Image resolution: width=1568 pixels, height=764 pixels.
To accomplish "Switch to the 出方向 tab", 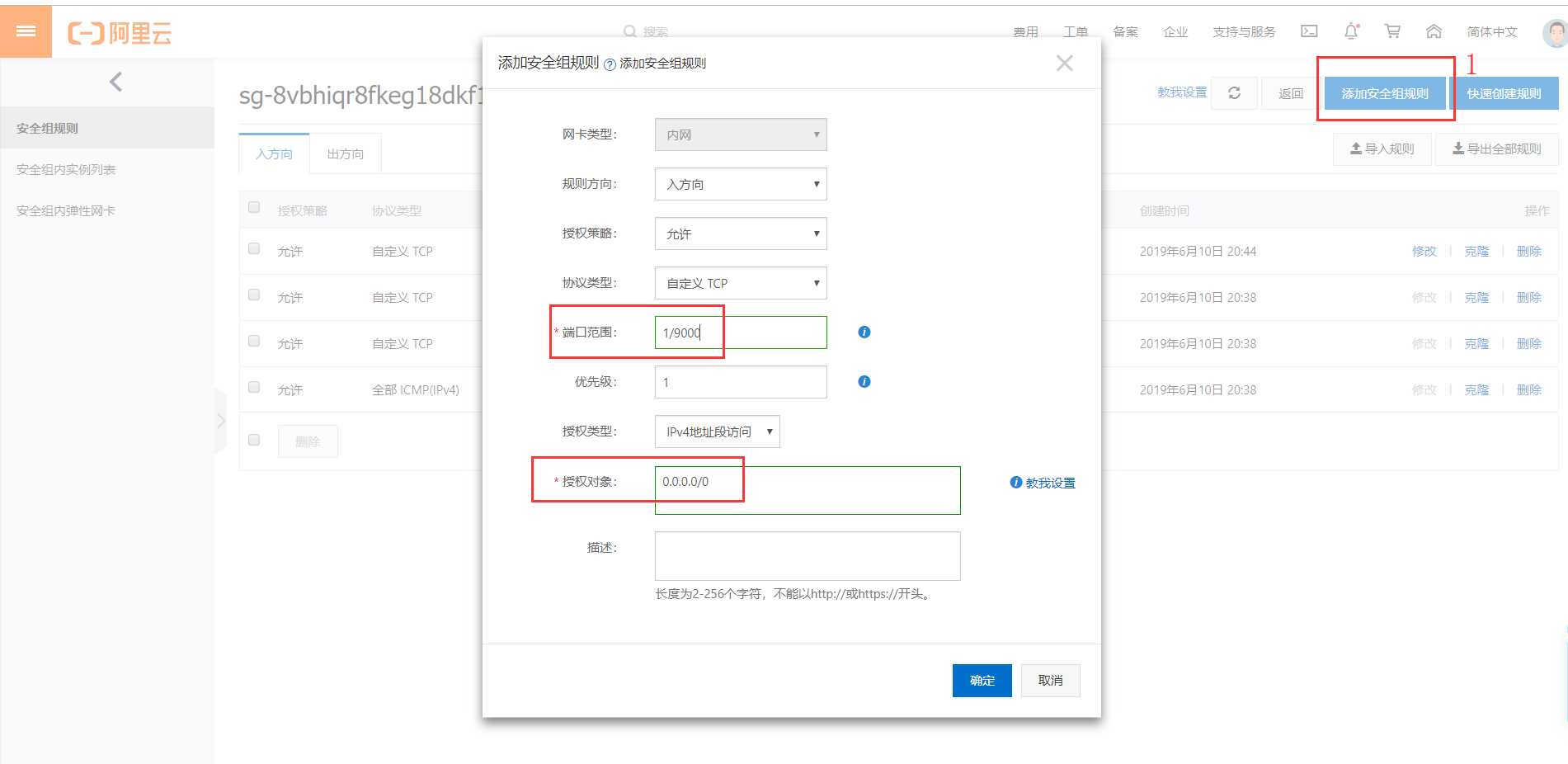I will (x=345, y=153).
